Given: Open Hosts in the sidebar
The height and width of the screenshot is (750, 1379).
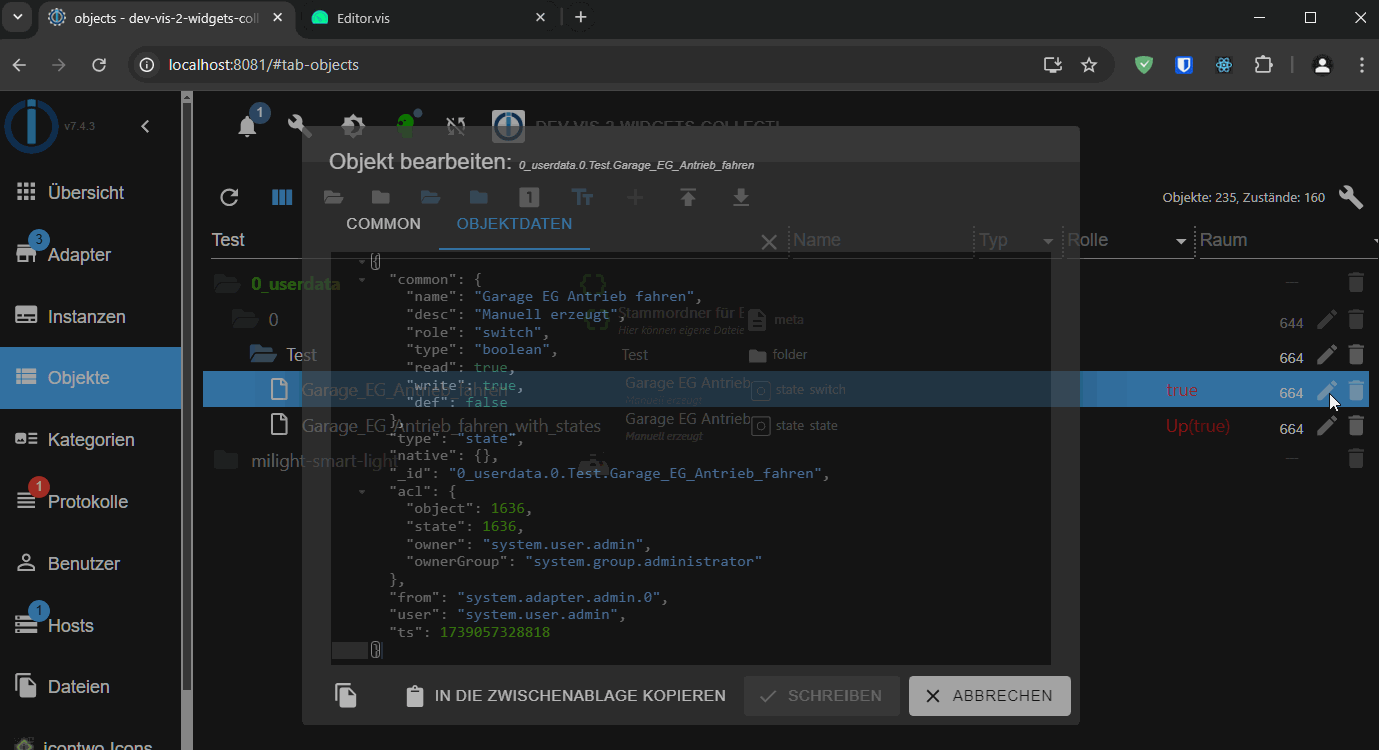Looking at the screenshot, I should 90,626.
